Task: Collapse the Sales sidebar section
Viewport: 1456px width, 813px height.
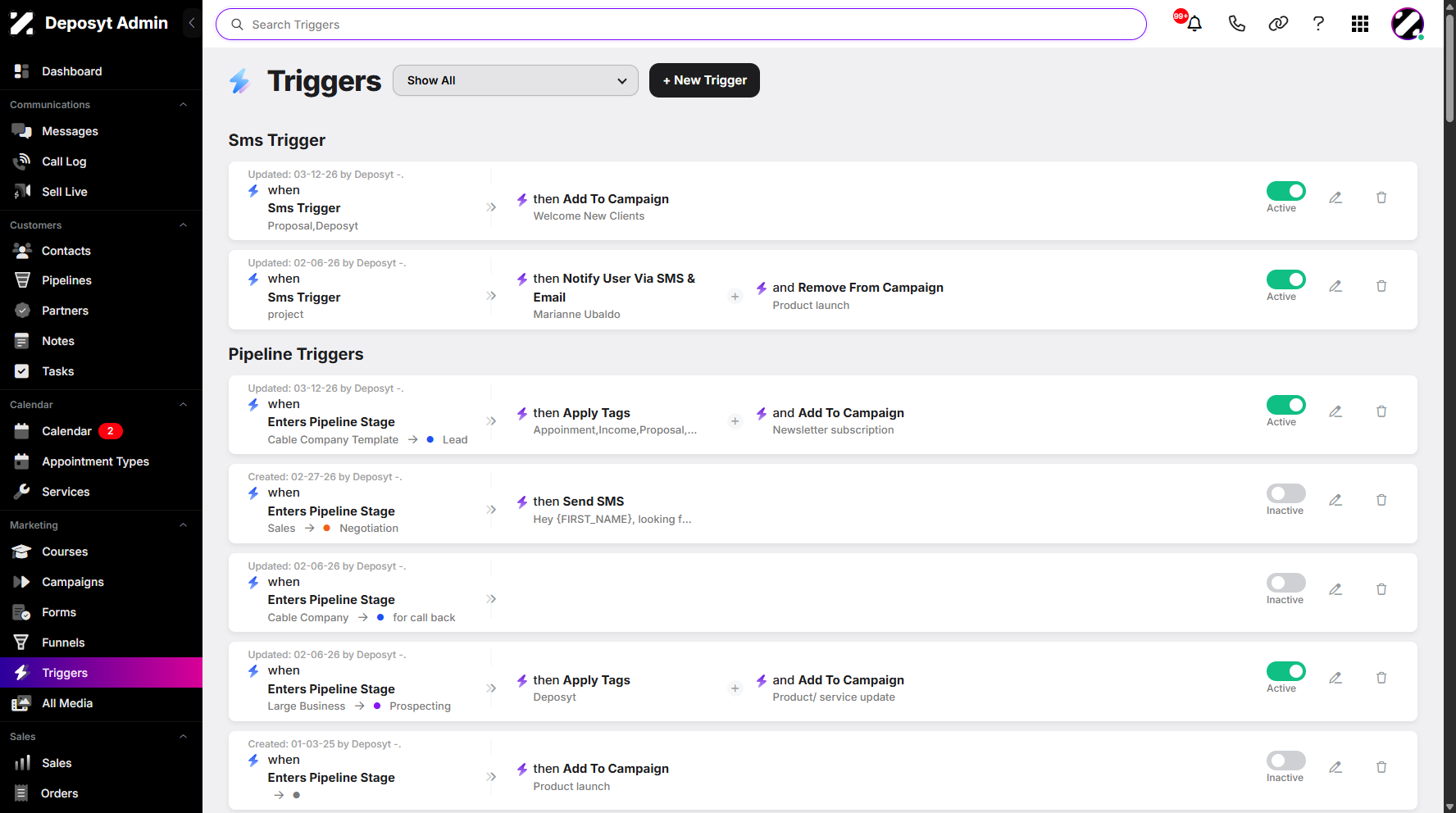Action: pyautogui.click(x=184, y=737)
